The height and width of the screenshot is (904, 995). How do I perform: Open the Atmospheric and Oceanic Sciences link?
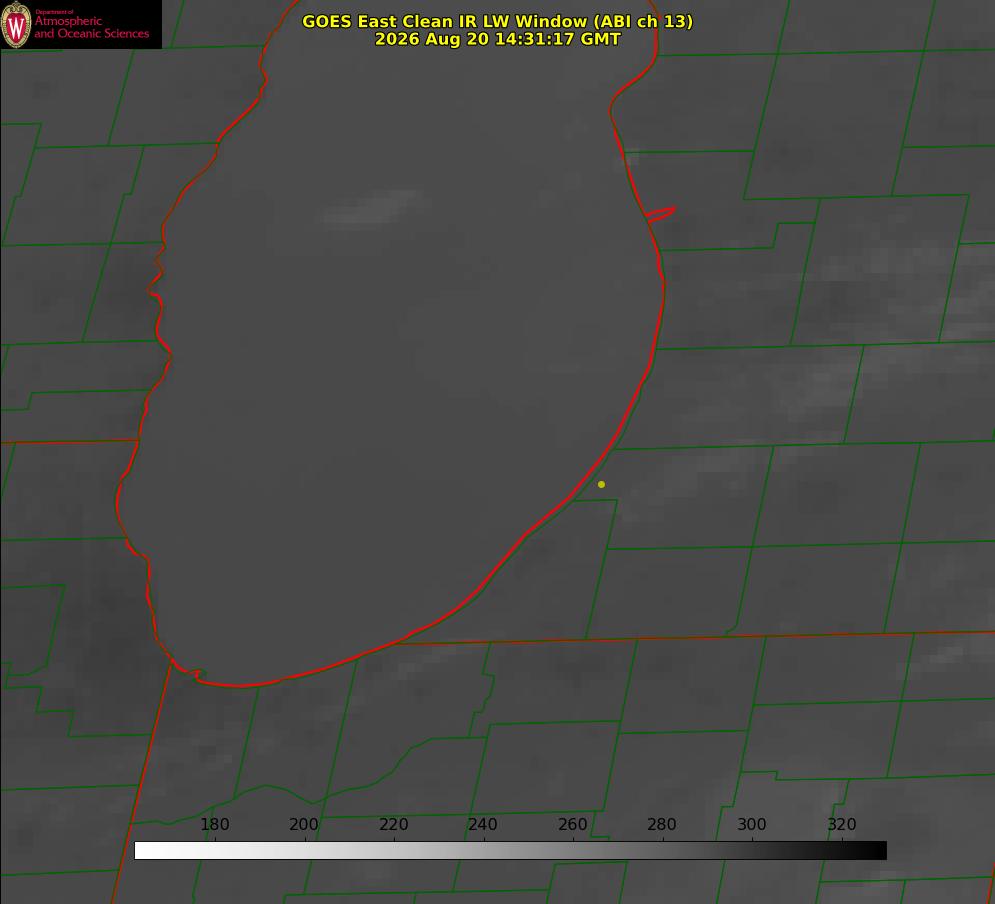91,27
